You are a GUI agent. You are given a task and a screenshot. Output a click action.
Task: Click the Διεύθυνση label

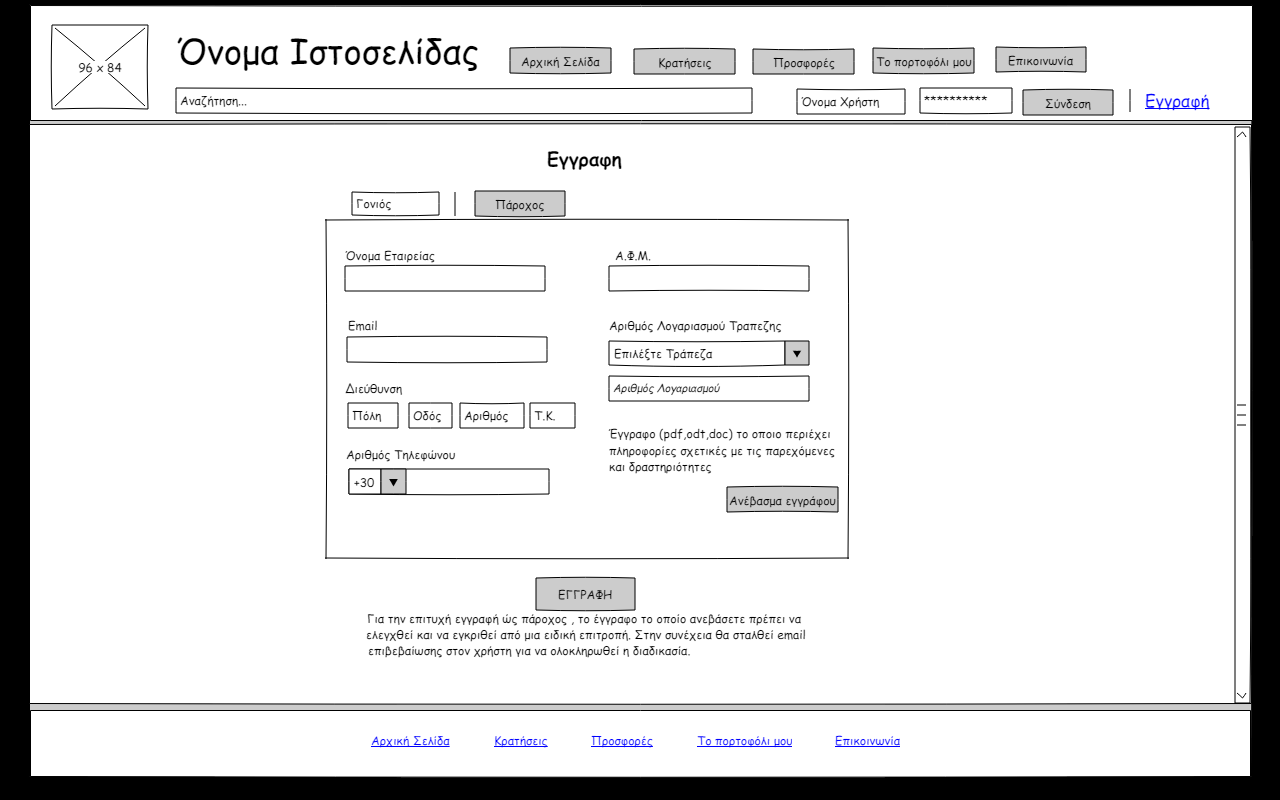(374, 389)
